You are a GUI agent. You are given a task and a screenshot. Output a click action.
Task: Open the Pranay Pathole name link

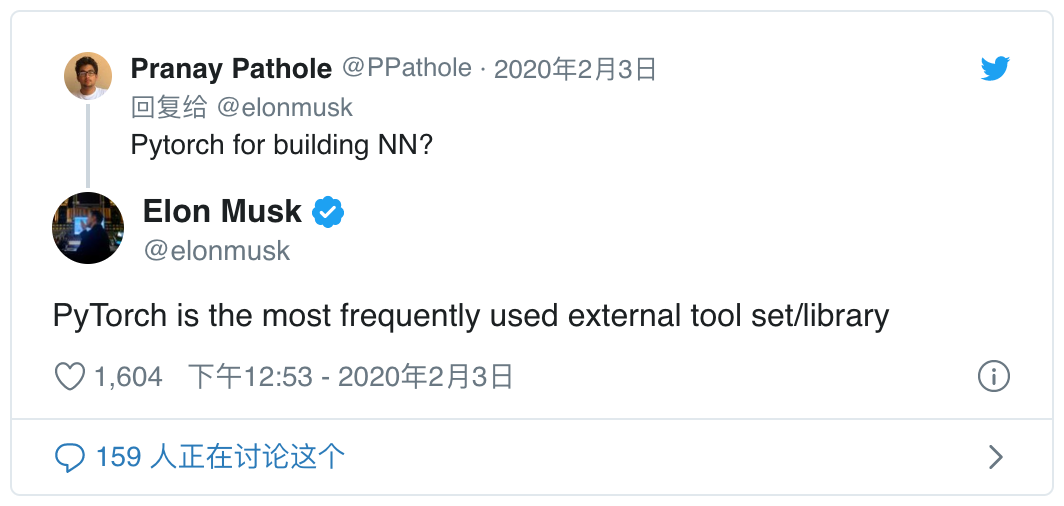coord(231,69)
